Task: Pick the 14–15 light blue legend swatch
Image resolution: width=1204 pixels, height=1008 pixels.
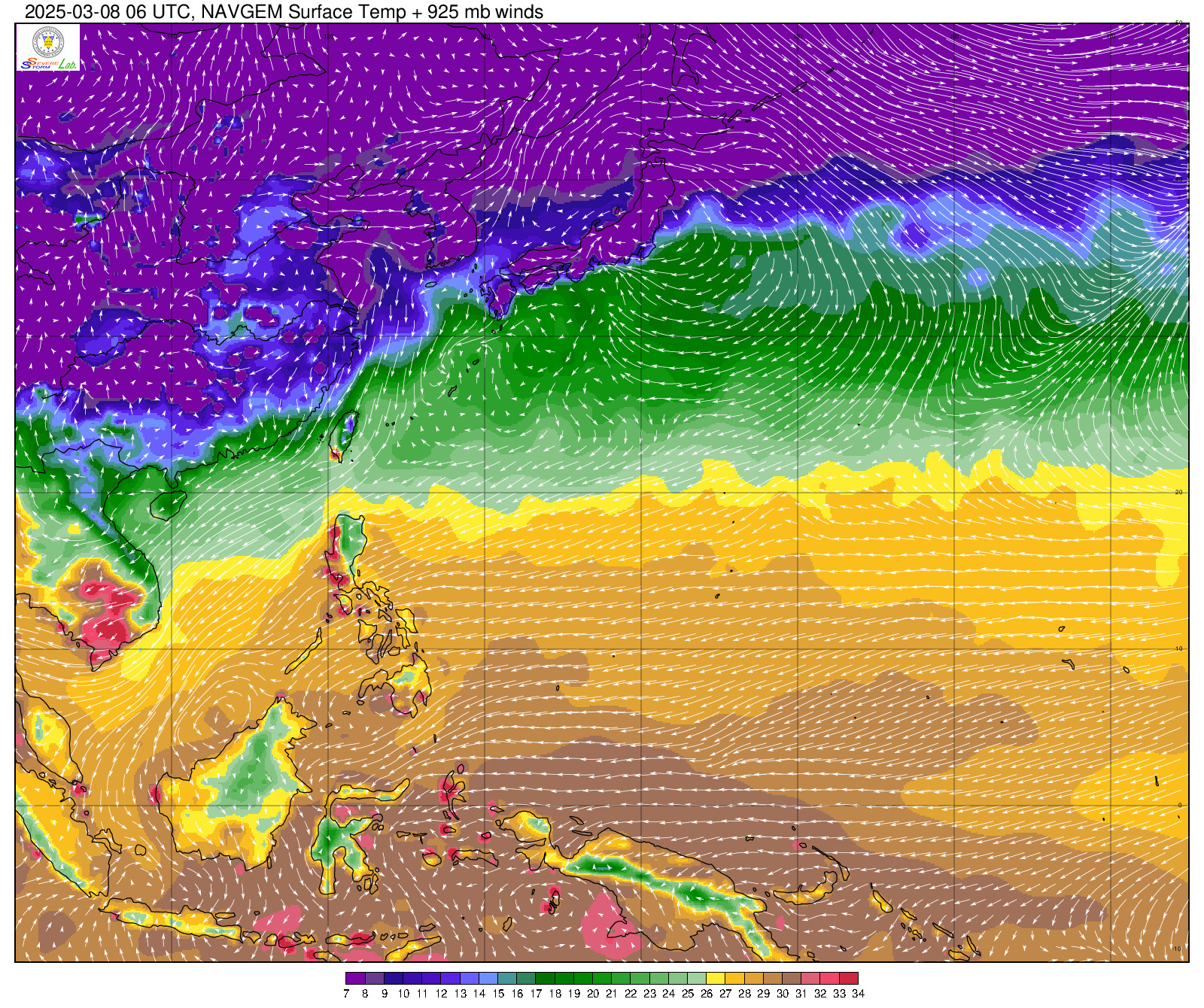Action: [x=488, y=979]
